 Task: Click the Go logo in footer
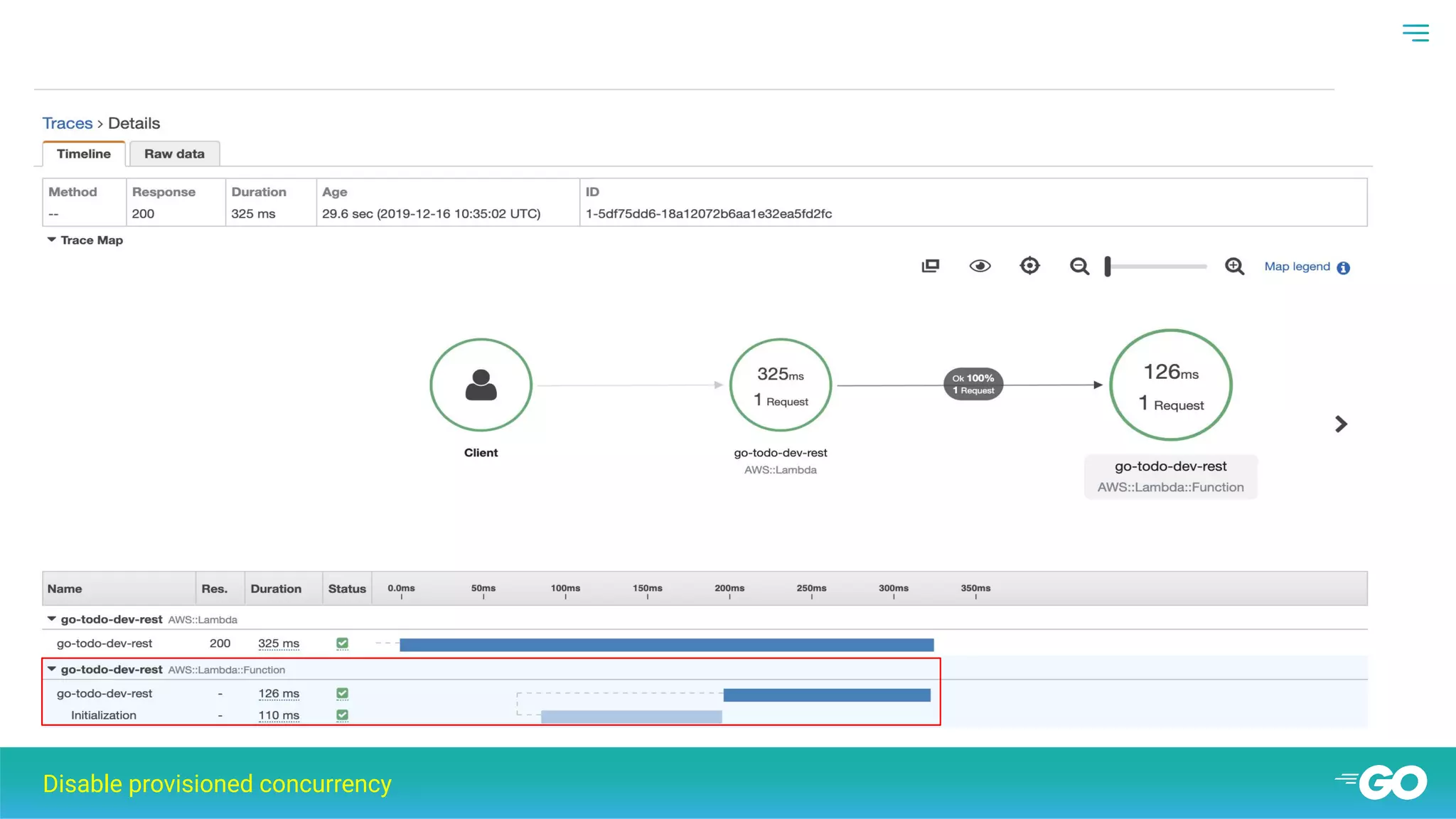click(x=1381, y=782)
